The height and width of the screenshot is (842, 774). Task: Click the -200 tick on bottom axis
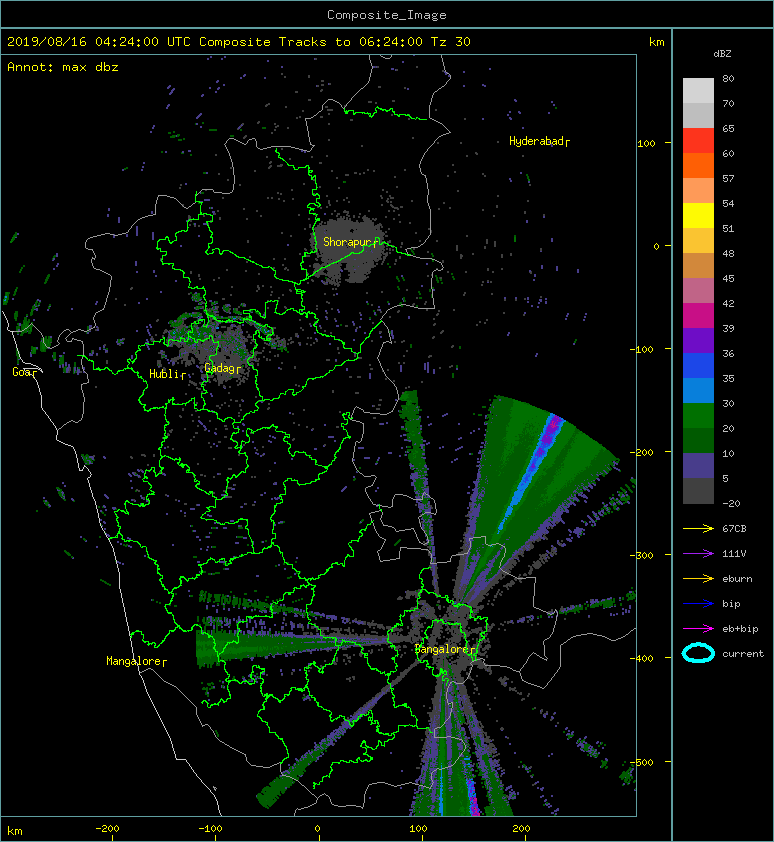coord(106,829)
